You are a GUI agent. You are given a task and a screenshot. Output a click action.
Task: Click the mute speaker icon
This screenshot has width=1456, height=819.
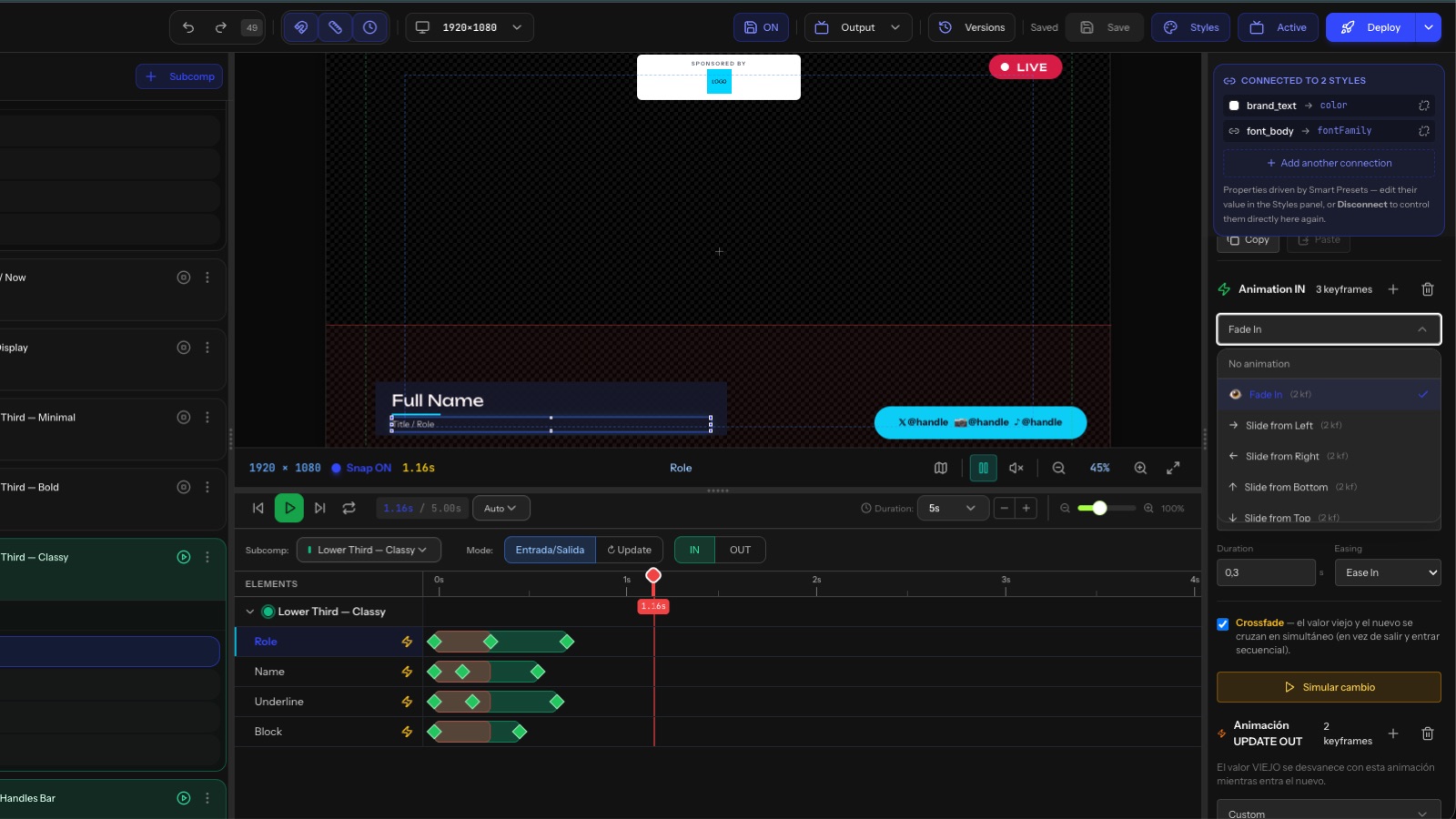[x=1016, y=468]
